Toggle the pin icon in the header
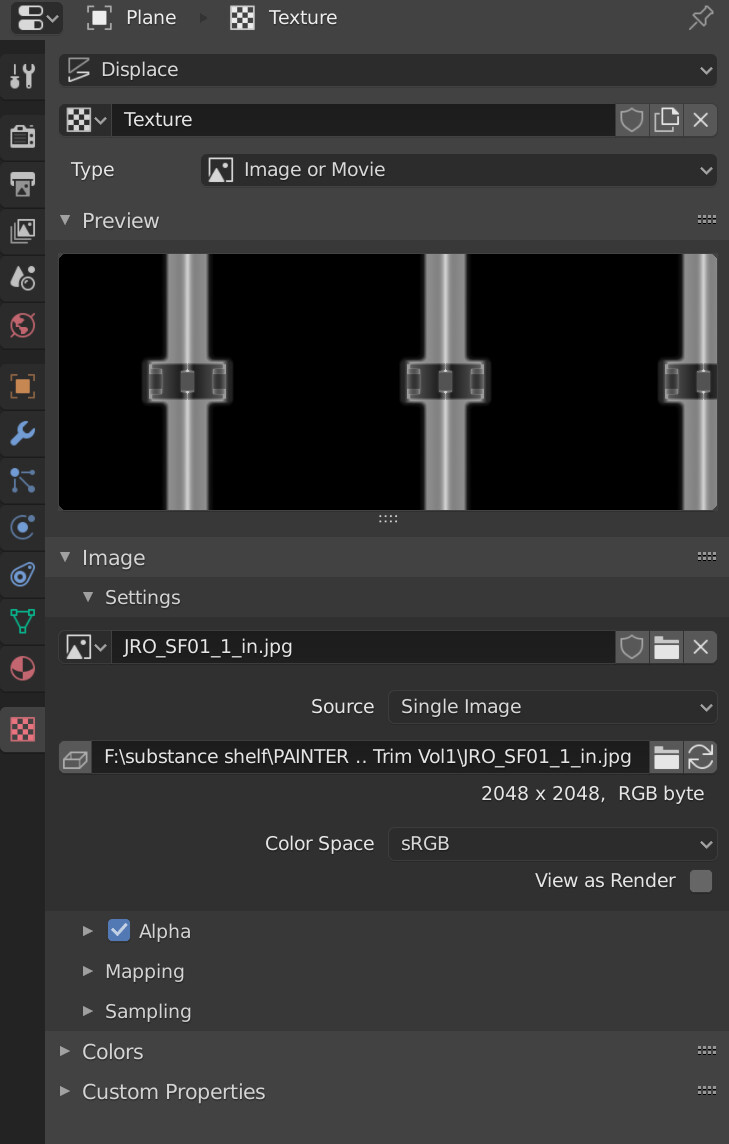Image resolution: width=729 pixels, height=1144 pixels. tap(701, 18)
